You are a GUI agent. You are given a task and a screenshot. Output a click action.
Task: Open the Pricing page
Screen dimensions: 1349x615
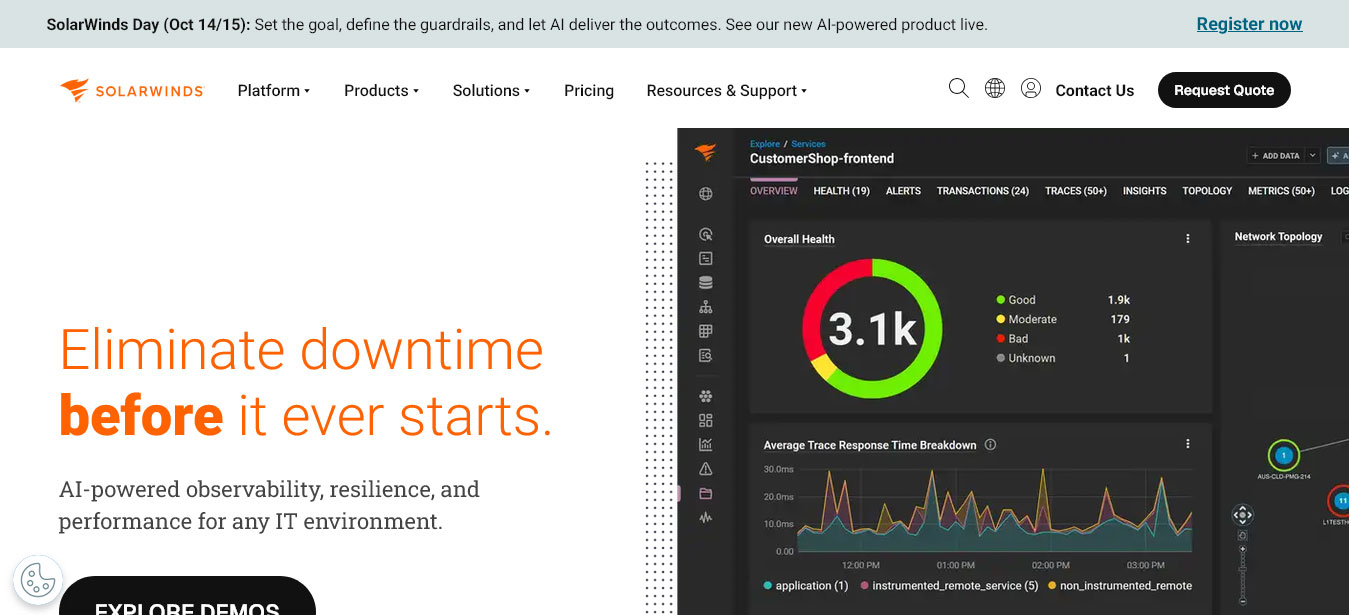pyautogui.click(x=589, y=90)
